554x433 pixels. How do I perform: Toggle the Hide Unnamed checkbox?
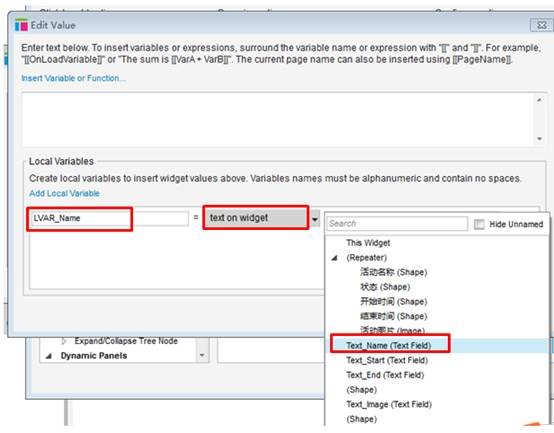(x=479, y=224)
